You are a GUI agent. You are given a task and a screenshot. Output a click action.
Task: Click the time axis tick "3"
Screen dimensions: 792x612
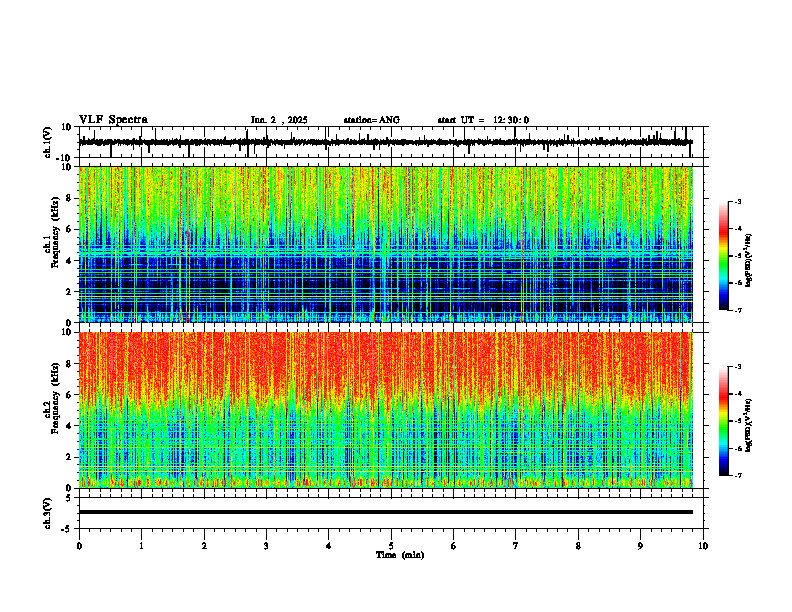point(266,546)
